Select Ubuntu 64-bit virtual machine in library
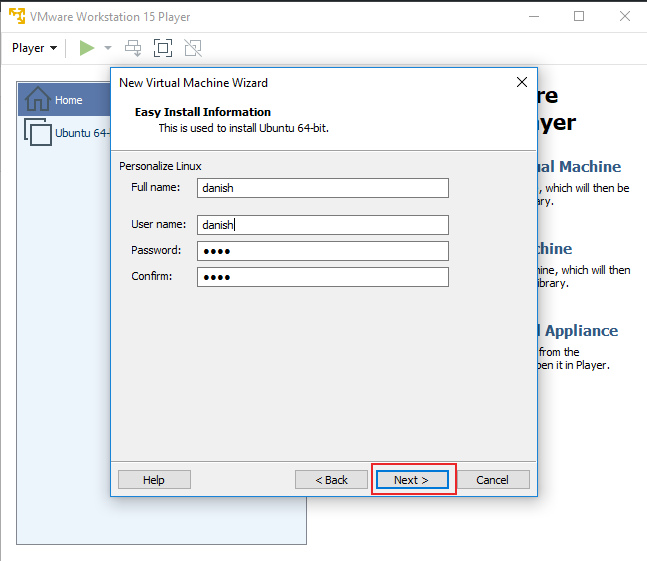This screenshot has height=561, width=647. click(66, 132)
